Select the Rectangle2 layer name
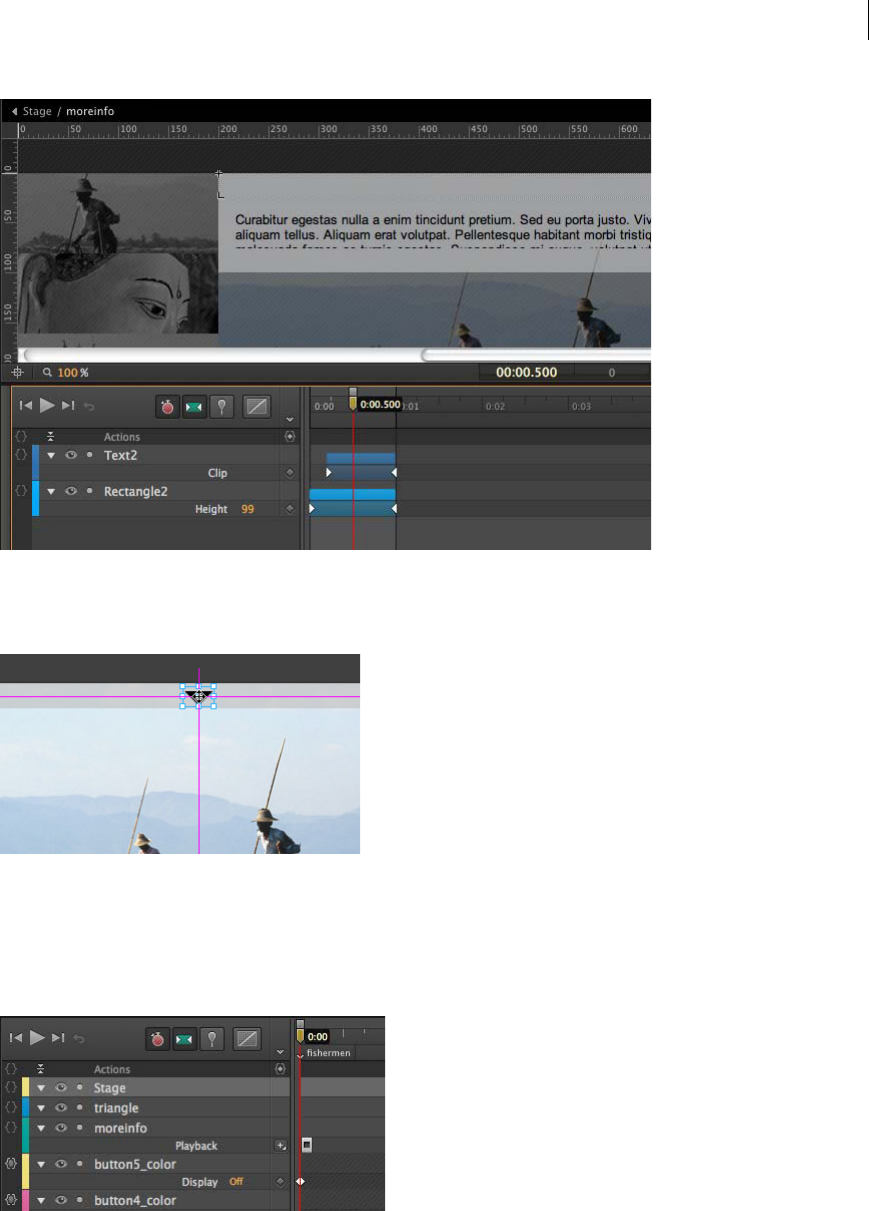 pos(138,491)
